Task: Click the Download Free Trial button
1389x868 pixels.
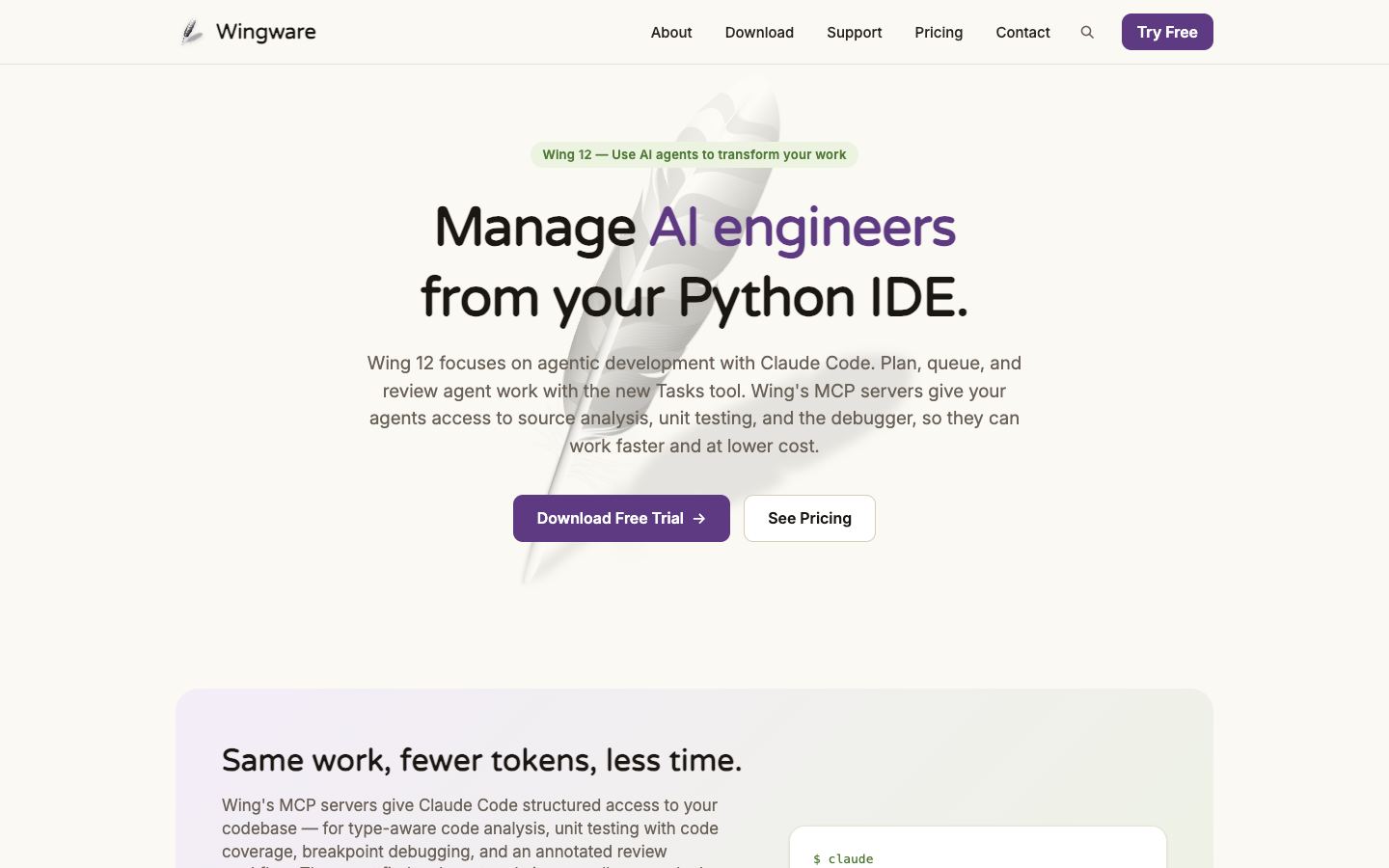Action: [621, 518]
